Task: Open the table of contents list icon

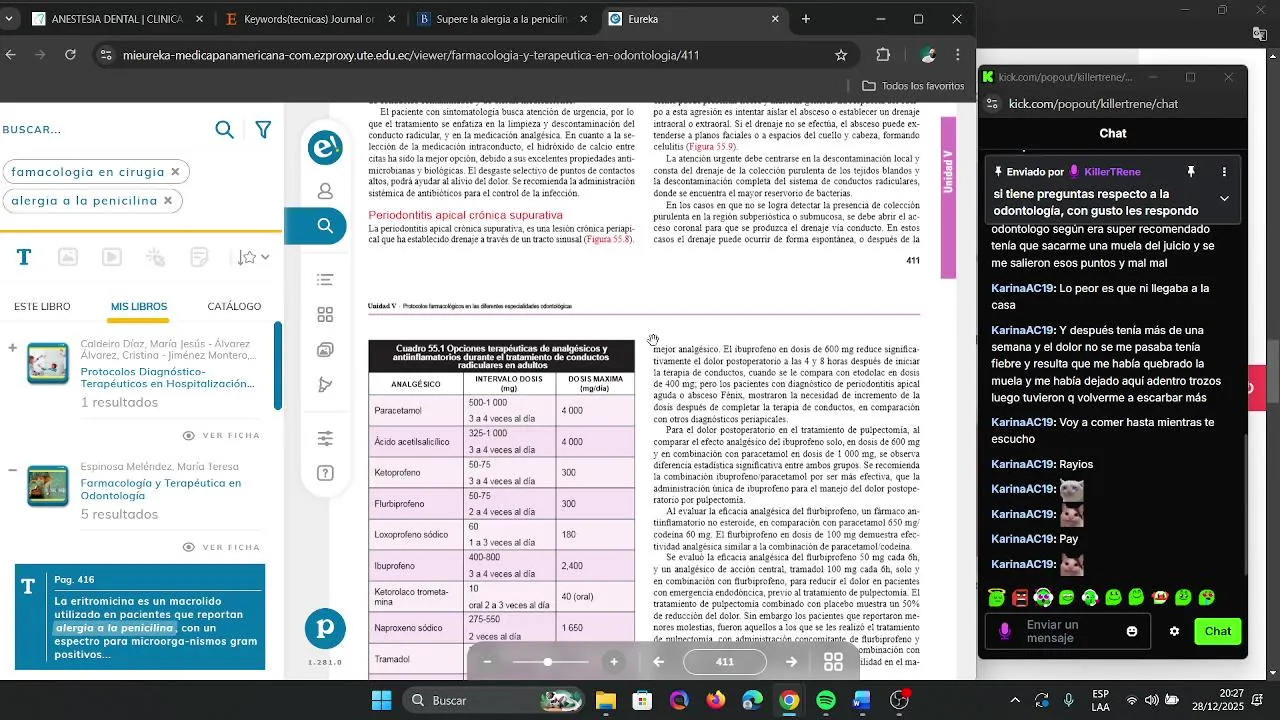Action: click(325, 280)
